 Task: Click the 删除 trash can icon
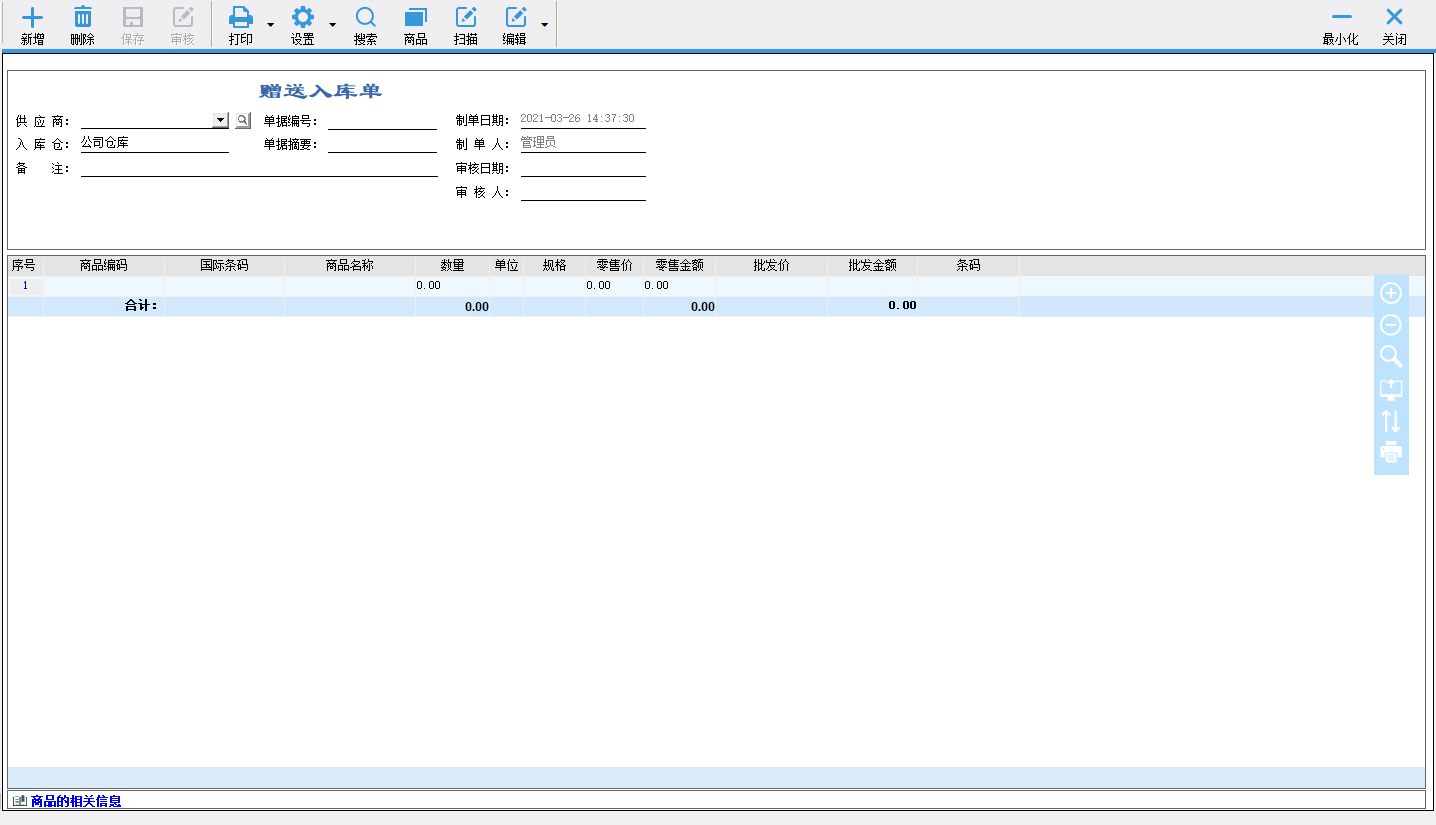point(83,17)
